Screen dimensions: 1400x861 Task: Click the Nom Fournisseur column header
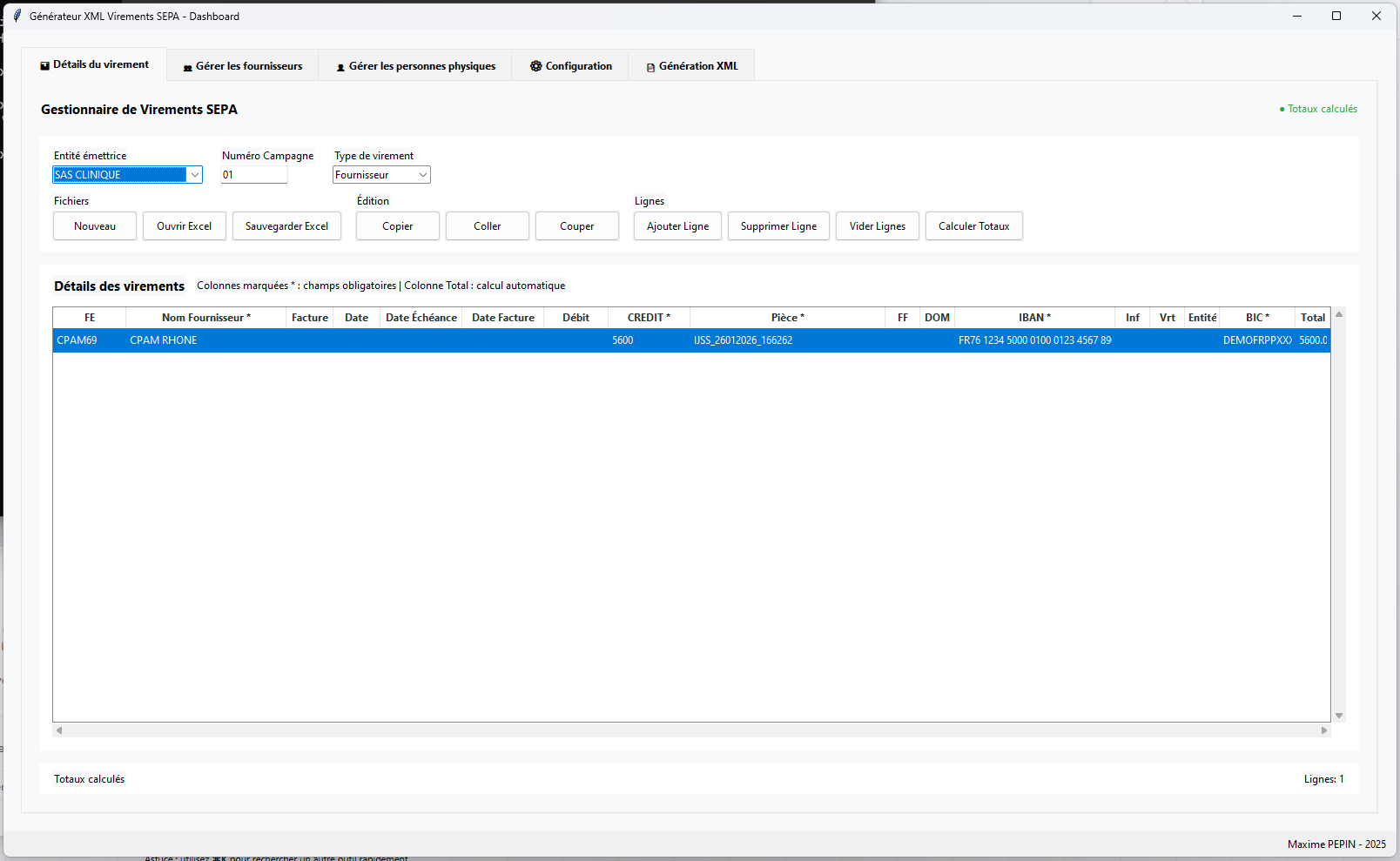tap(206, 318)
